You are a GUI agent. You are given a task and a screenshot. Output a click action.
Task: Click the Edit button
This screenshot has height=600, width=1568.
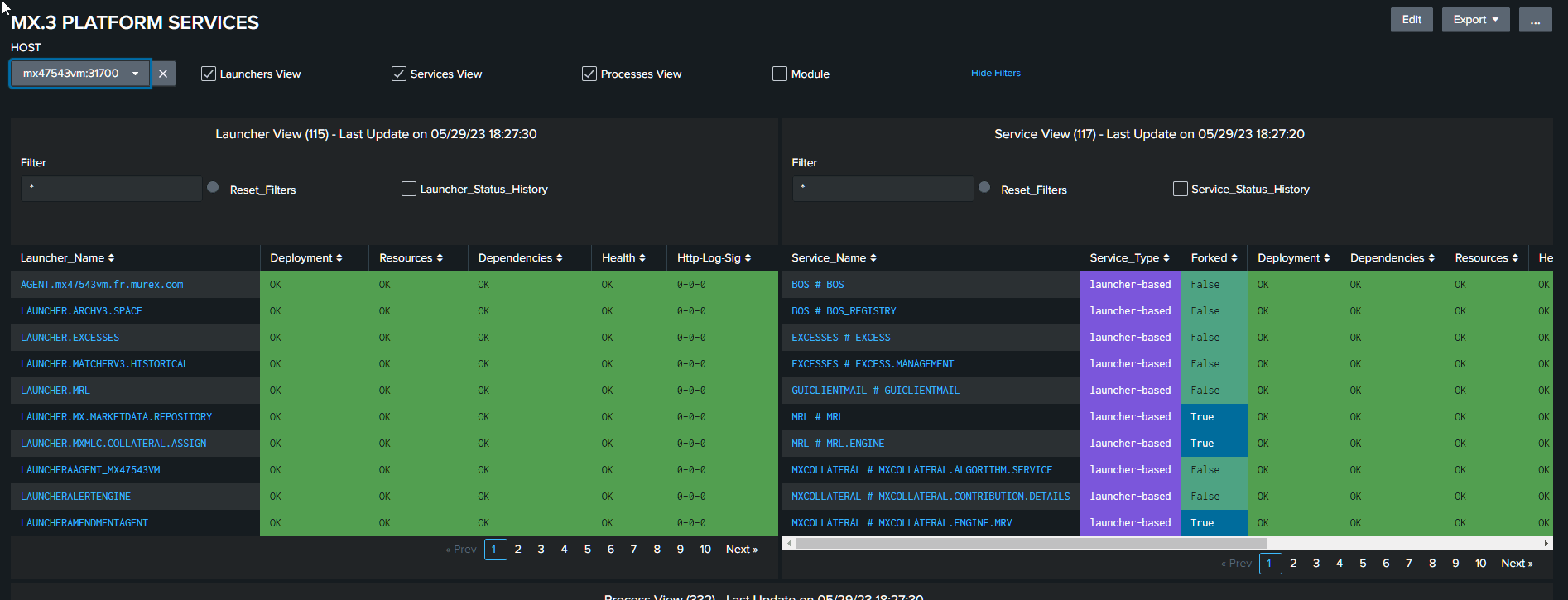click(1412, 20)
